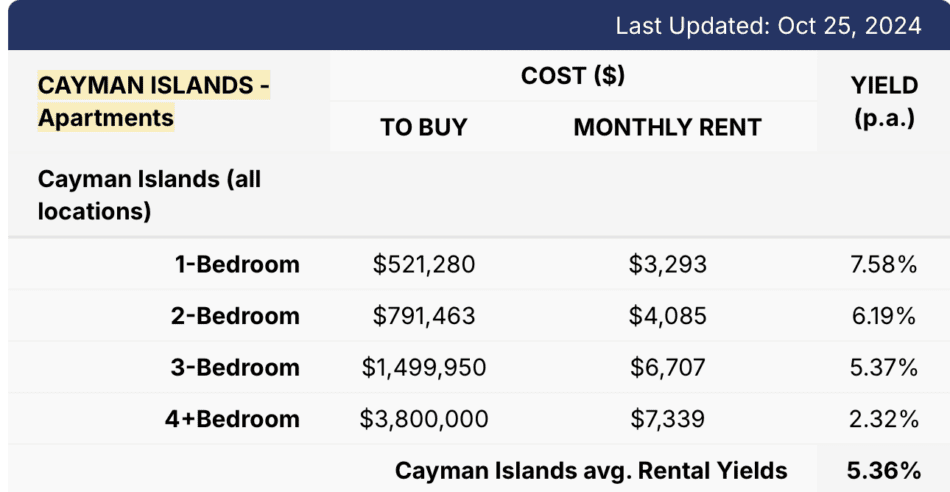Click the COST ($) column header

573,76
